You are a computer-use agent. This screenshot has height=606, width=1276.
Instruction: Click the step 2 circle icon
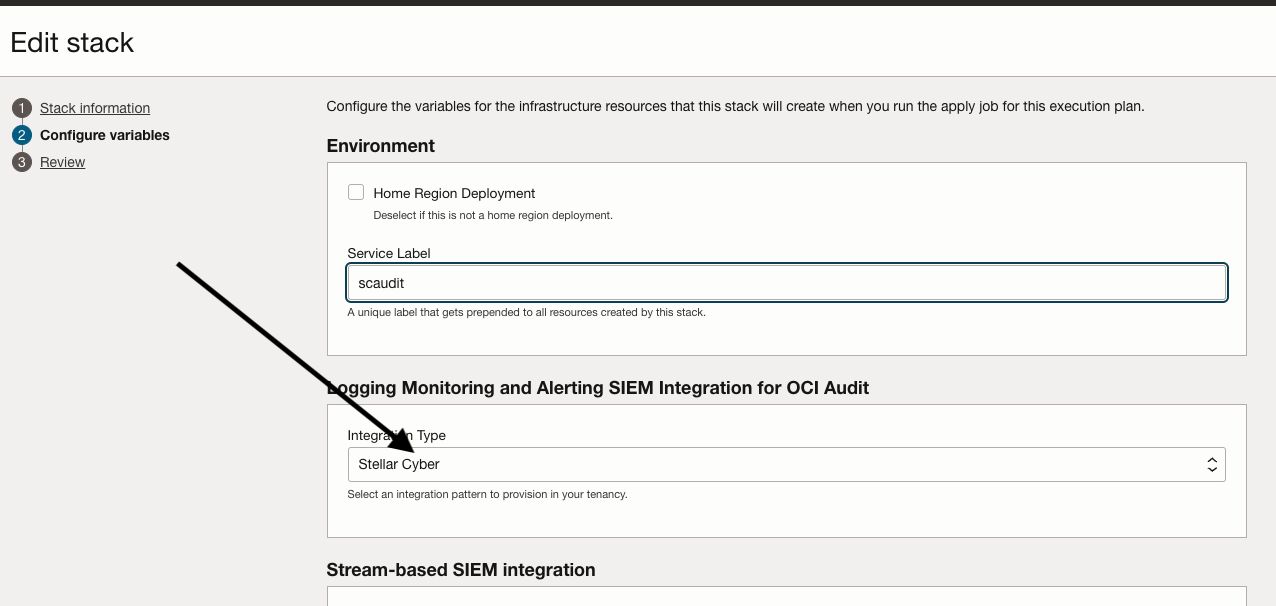(22, 135)
